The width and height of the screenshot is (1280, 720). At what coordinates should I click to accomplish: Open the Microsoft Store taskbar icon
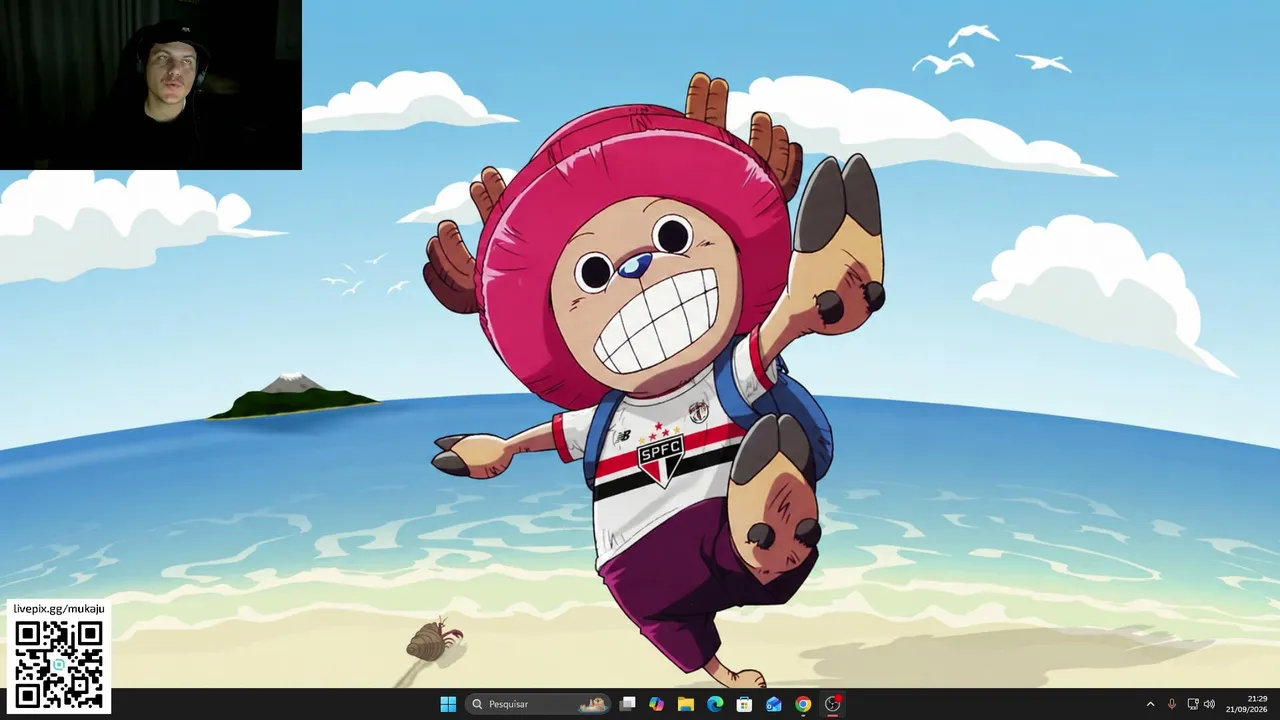[x=744, y=704]
